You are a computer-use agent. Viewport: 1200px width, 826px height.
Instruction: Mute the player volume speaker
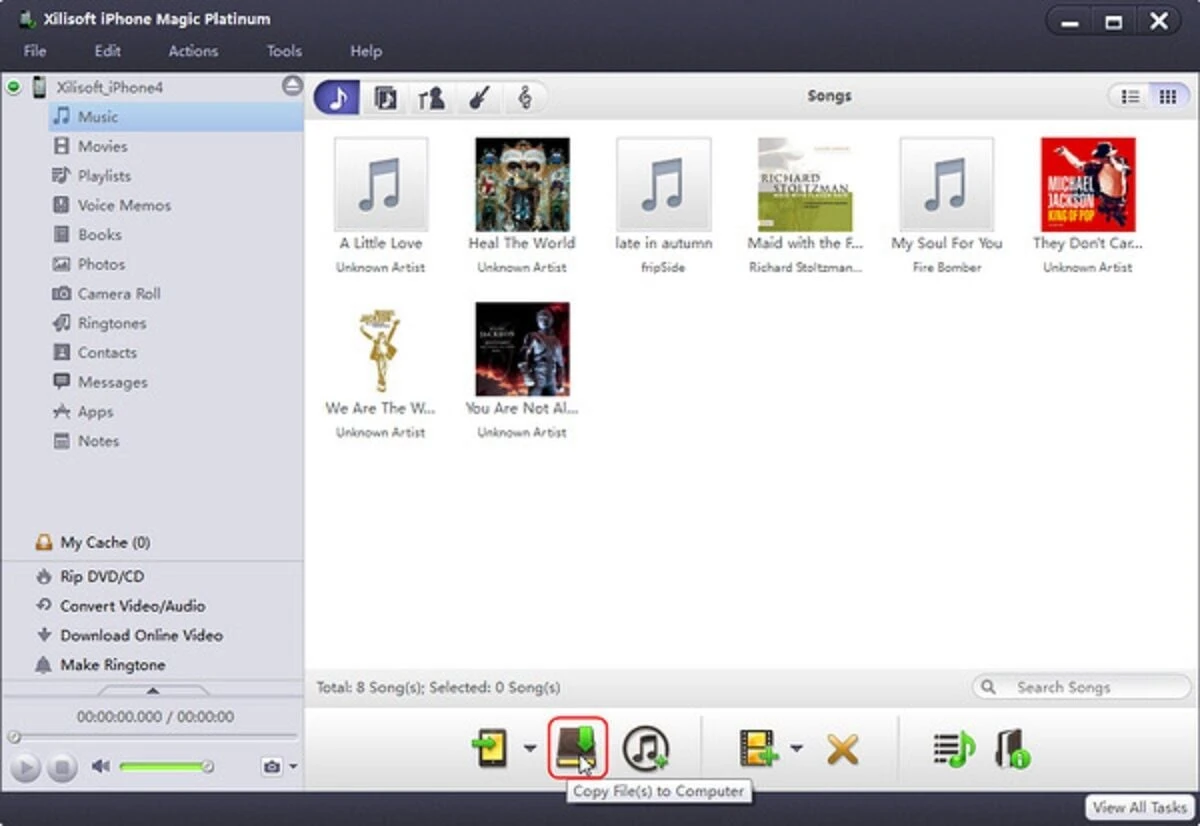tap(100, 767)
